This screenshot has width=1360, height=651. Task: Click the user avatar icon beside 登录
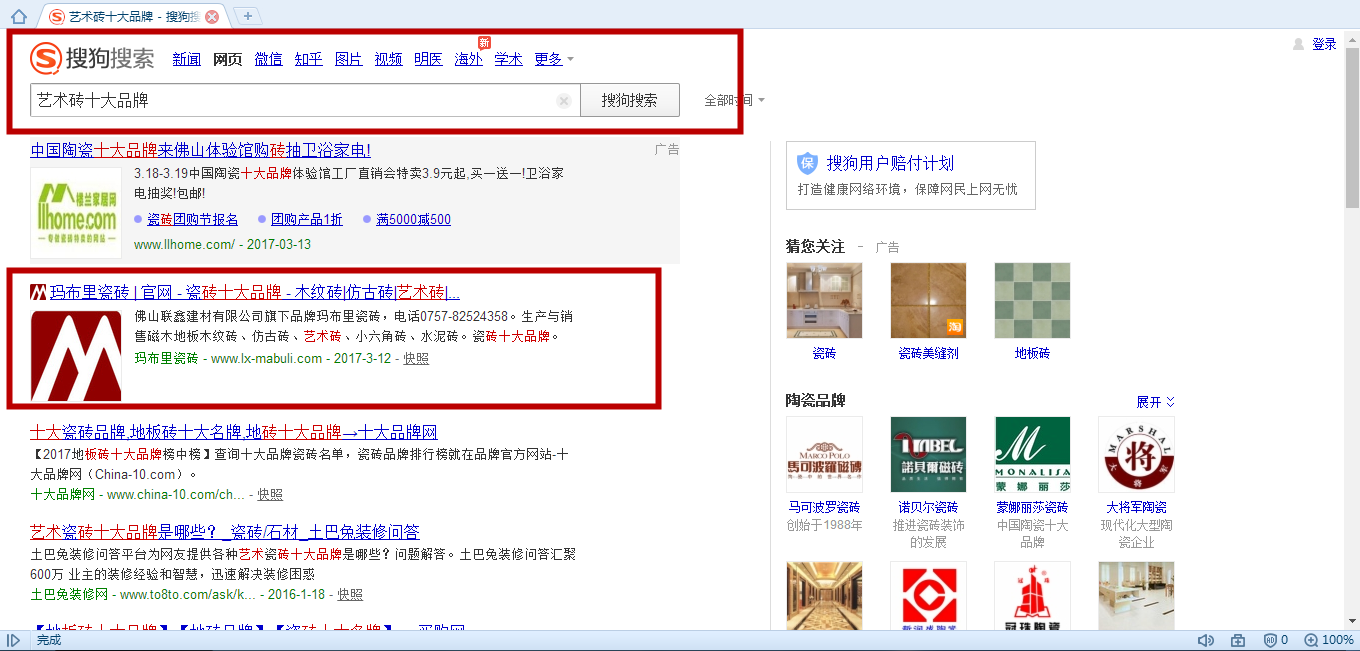click(x=1299, y=44)
